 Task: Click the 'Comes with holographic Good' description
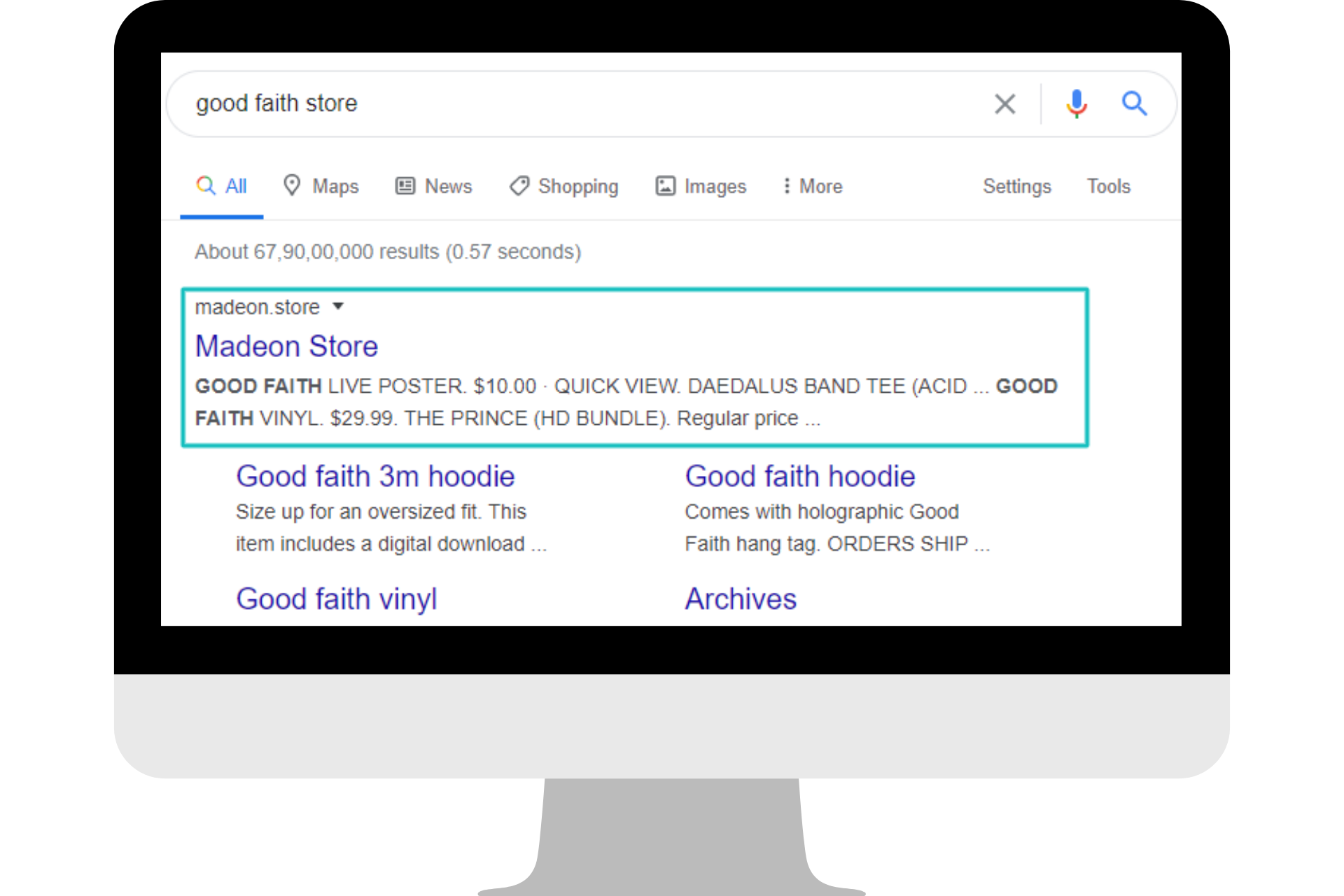[837, 528]
